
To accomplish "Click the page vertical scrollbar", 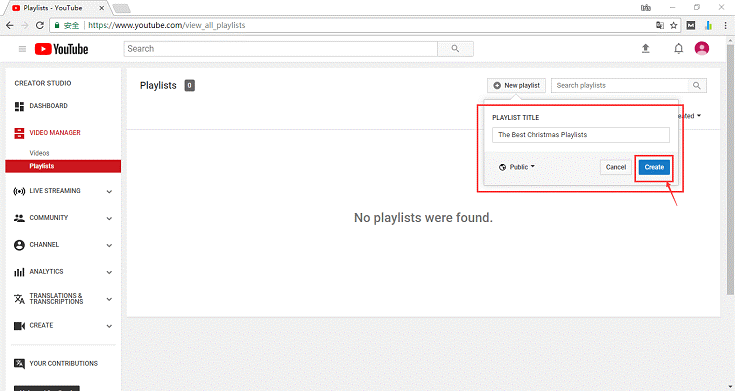I will (x=730, y=169).
